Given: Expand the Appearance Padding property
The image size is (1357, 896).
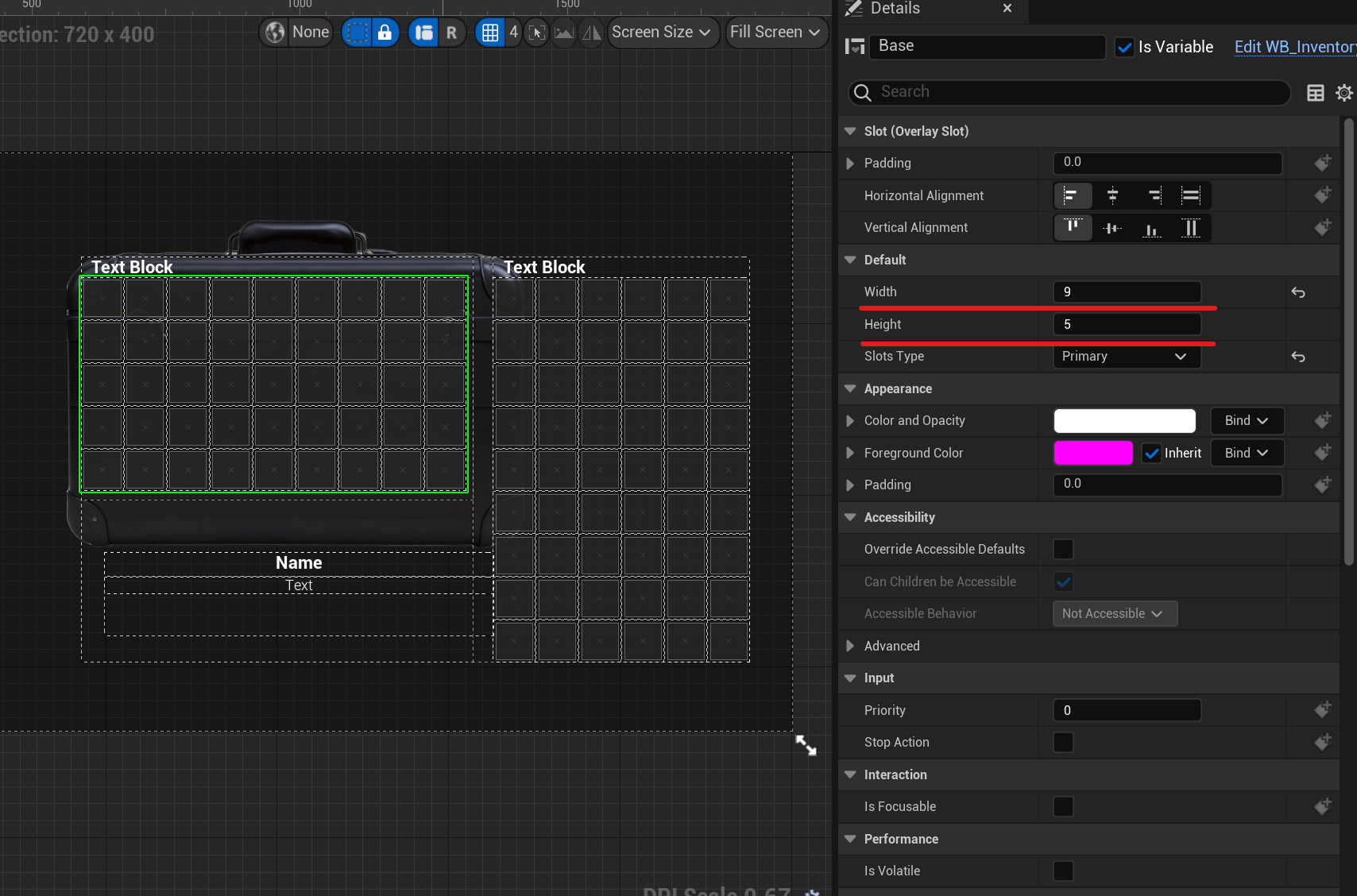Looking at the screenshot, I should point(850,485).
